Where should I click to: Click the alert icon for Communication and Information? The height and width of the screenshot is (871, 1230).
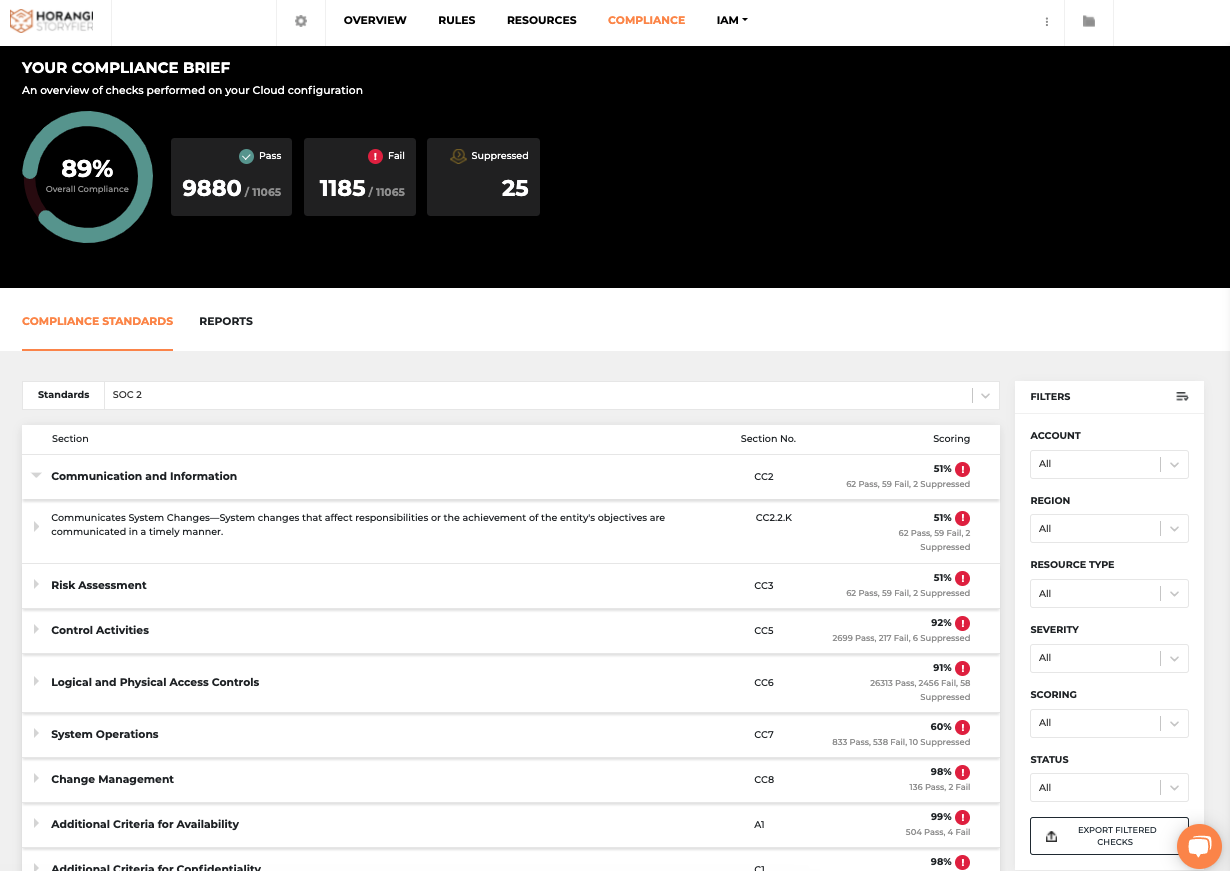pos(962,469)
